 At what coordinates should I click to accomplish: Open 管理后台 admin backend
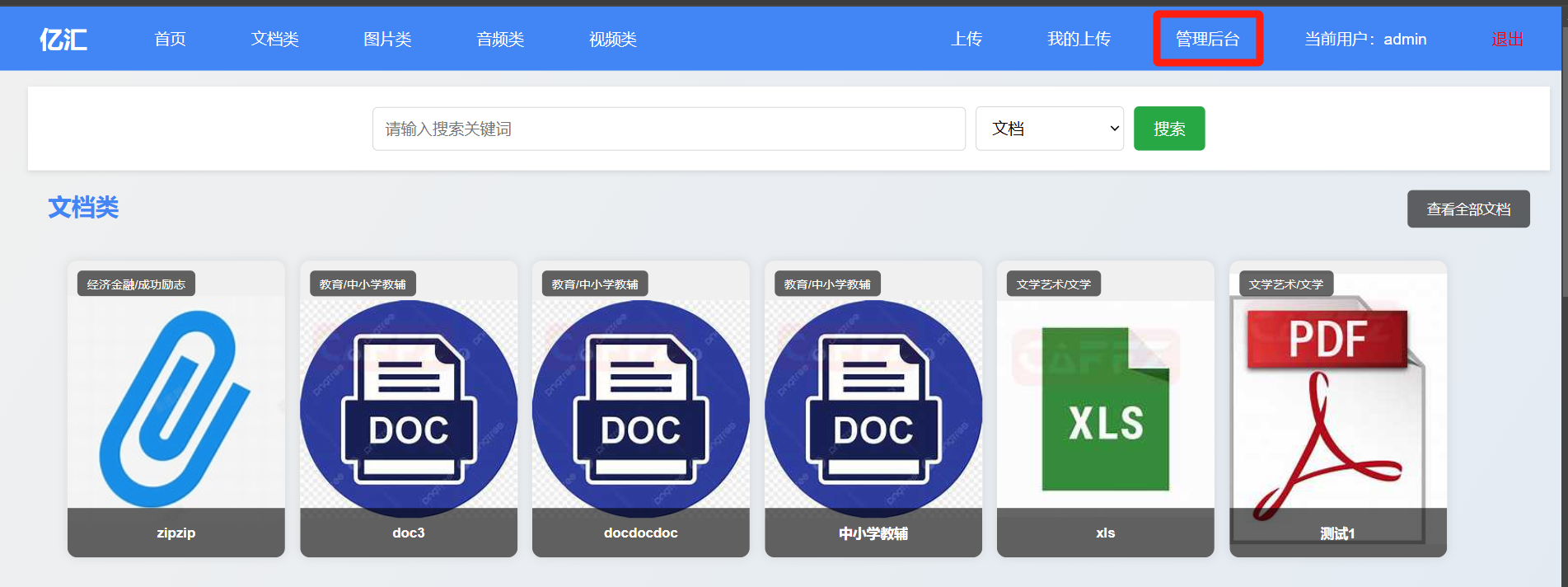tap(1207, 39)
